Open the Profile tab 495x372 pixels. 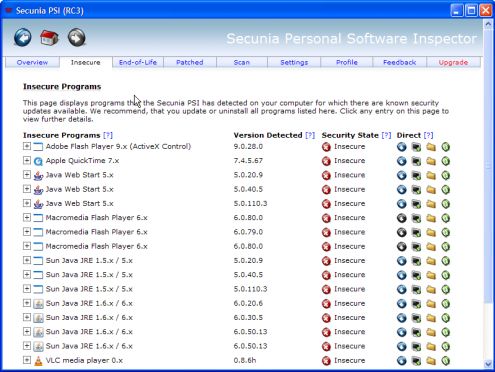[x=347, y=62]
